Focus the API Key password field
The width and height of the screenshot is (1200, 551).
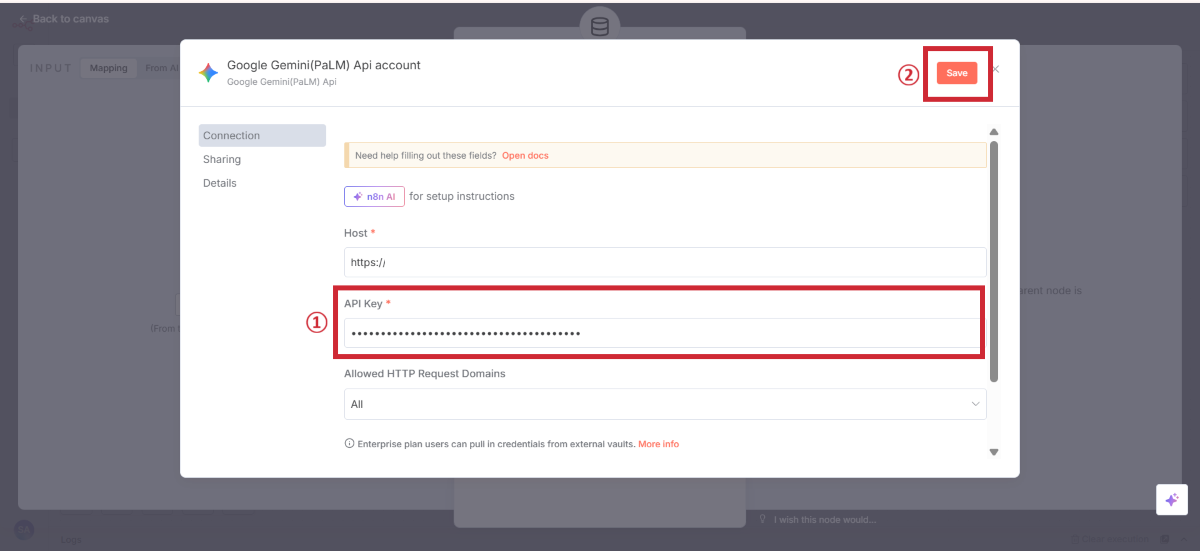point(664,333)
